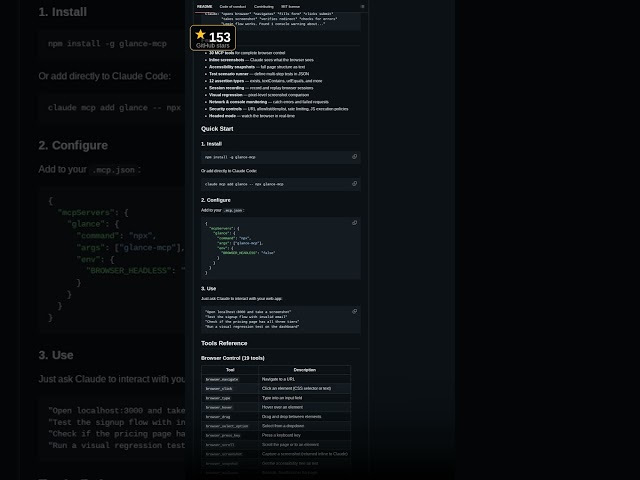Copy the mcpServers JSON config block
The width and height of the screenshot is (640, 480).
(354, 223)
